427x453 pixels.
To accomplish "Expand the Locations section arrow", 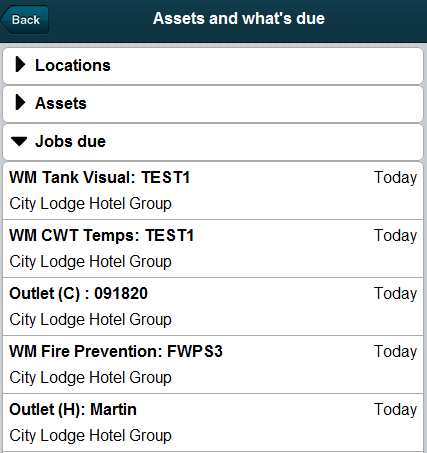I will pyautogui.click(x=20, y=64).
